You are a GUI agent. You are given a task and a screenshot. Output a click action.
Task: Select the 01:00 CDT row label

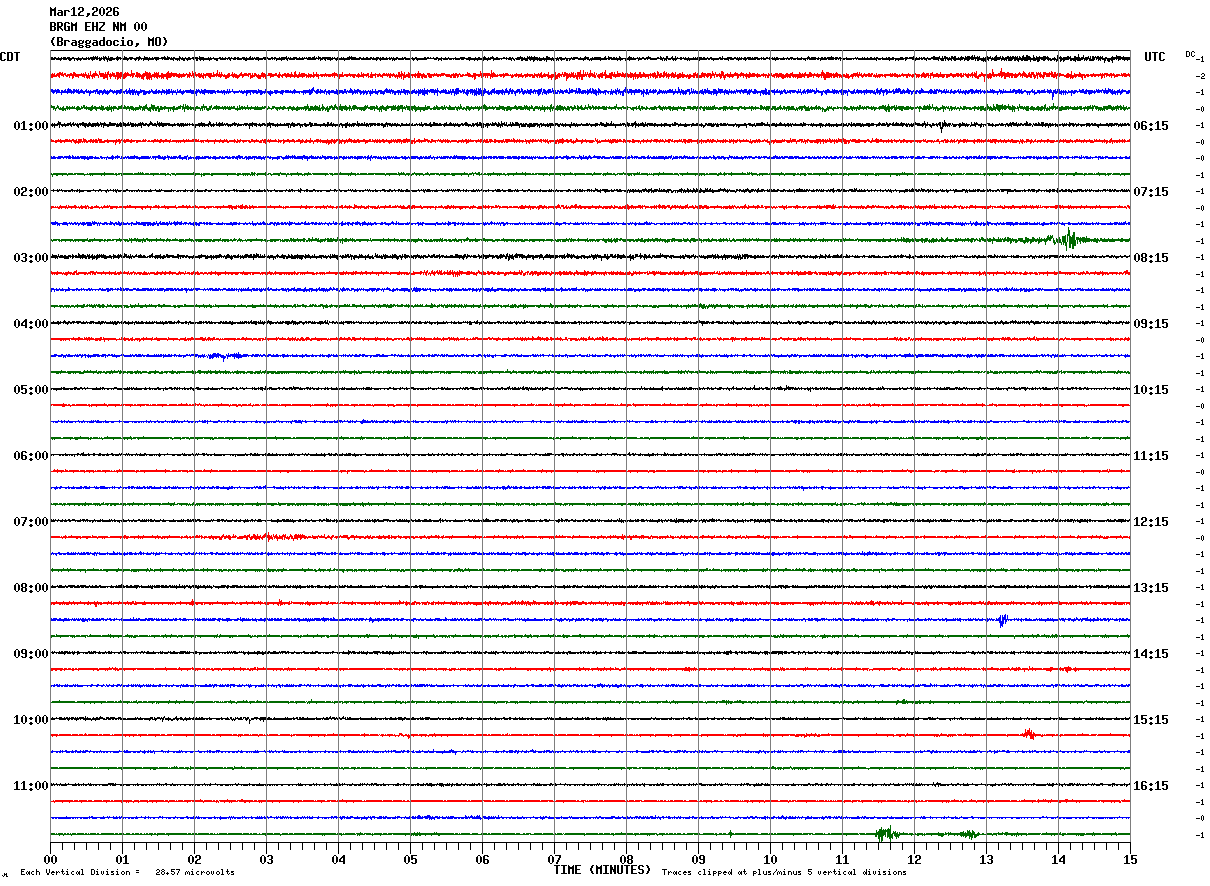coord(30,126)
